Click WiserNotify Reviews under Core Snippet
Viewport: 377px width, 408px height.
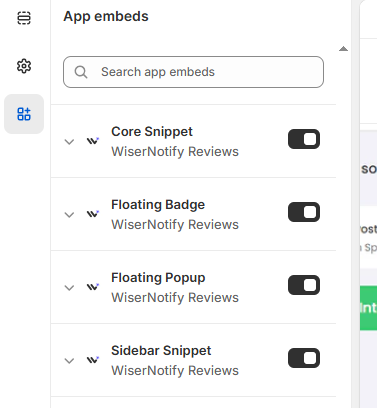(x=175, y=152)
